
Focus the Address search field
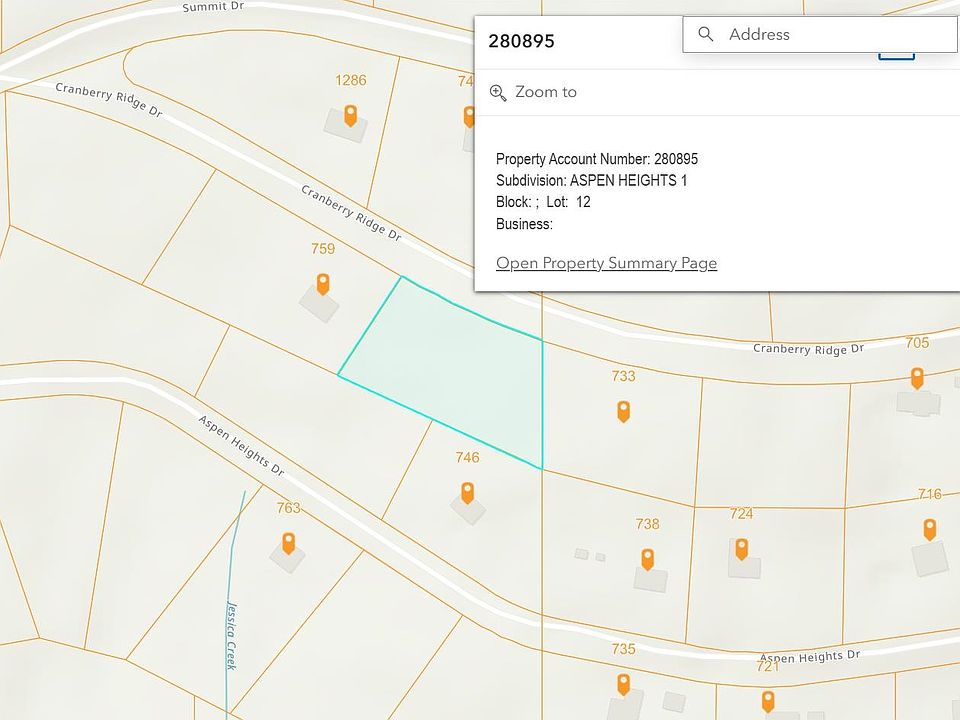pyautogui.click(x=820, y=34)
